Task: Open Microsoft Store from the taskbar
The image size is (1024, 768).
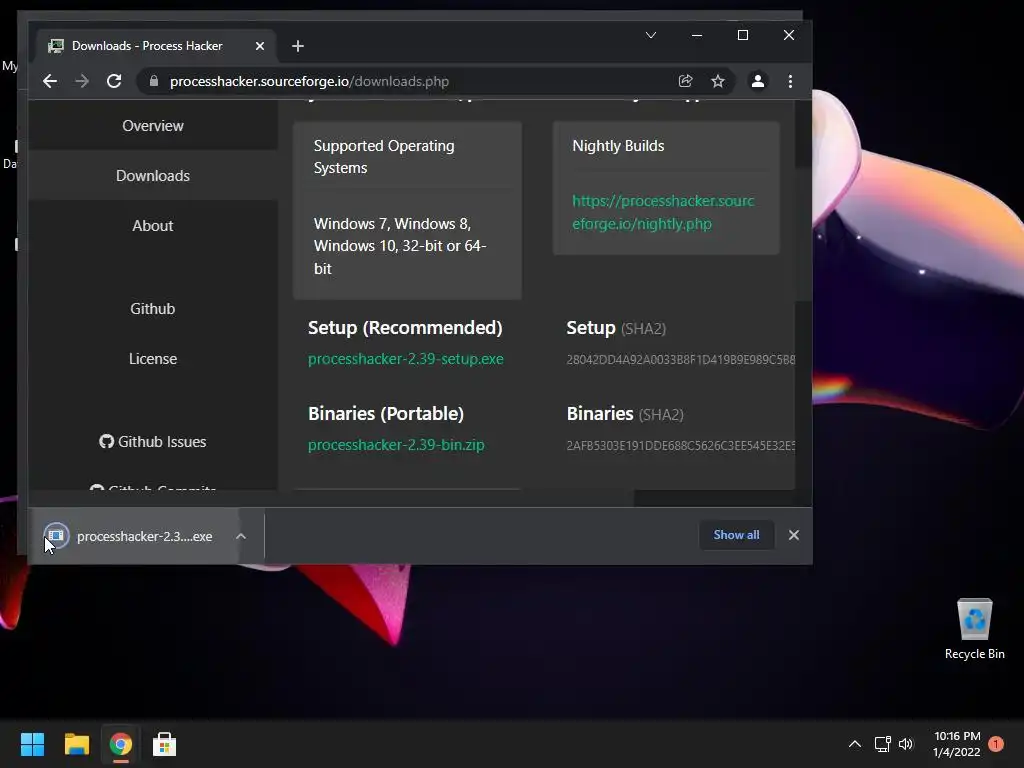Action: point(165,744)
